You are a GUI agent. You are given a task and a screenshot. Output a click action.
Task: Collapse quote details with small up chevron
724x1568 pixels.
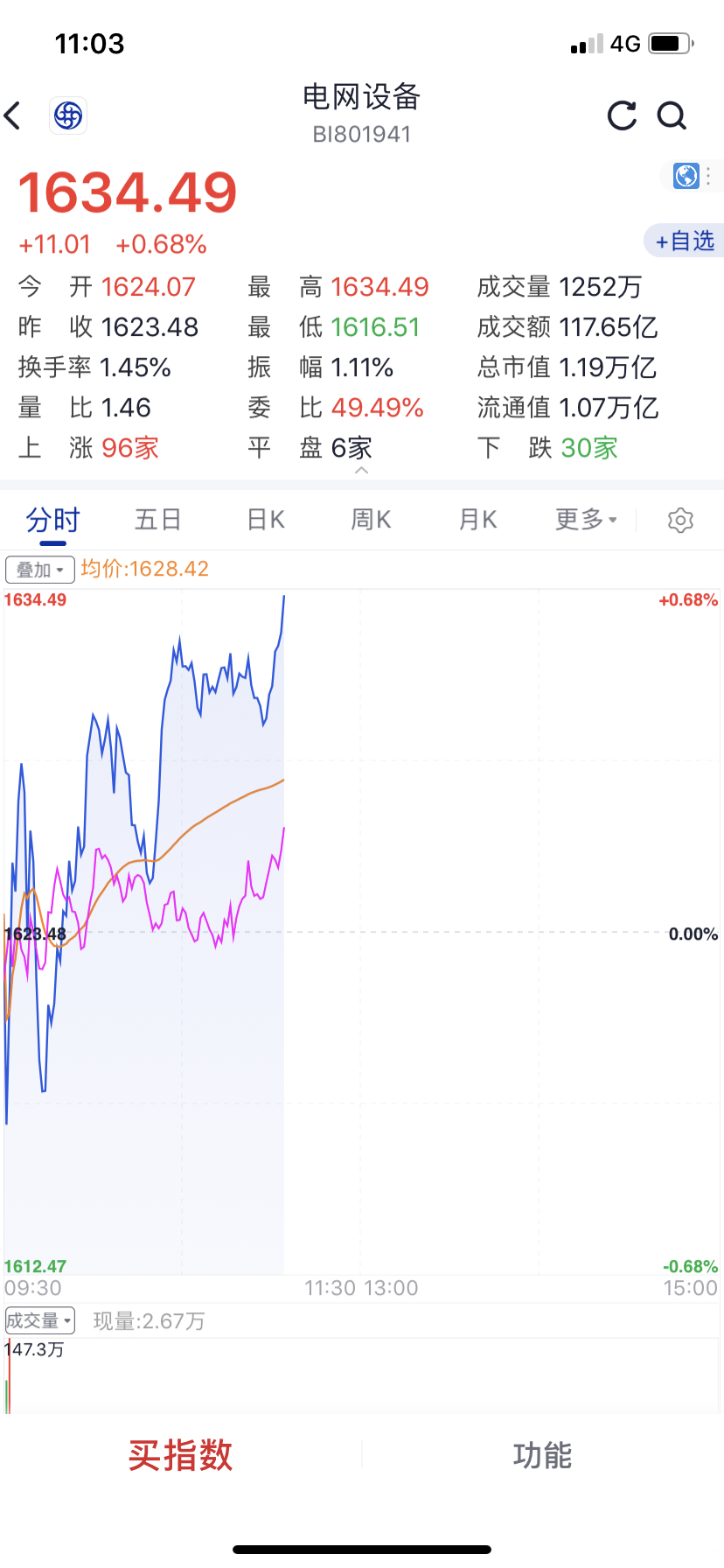coord(361,471)
